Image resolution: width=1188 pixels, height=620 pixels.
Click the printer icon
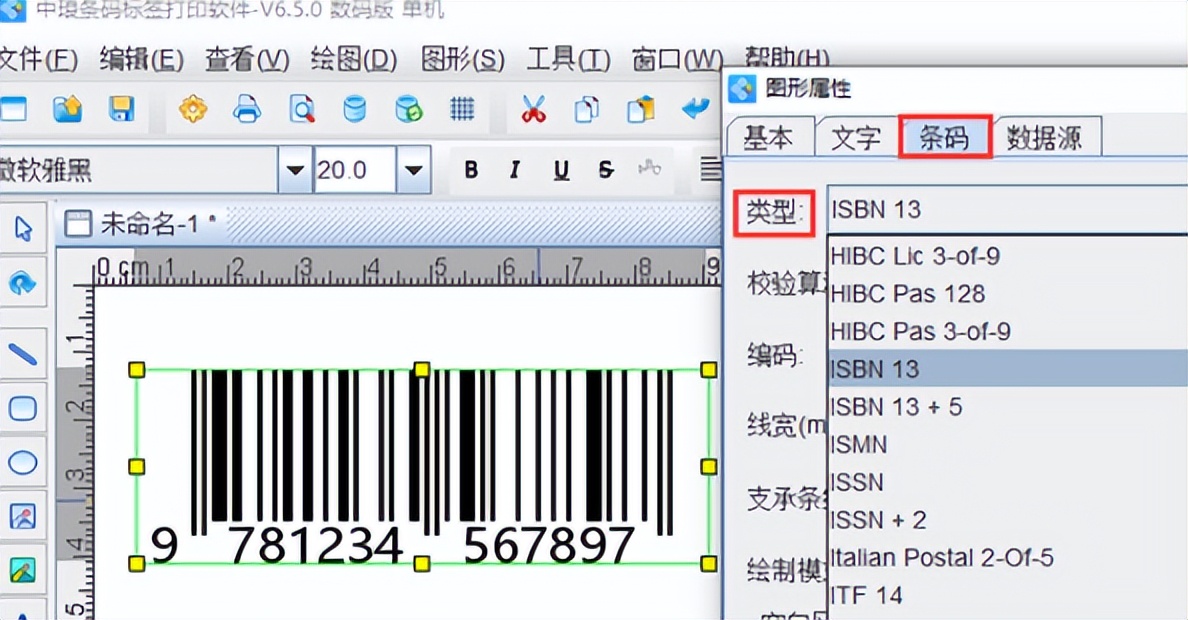pos(247,110)
